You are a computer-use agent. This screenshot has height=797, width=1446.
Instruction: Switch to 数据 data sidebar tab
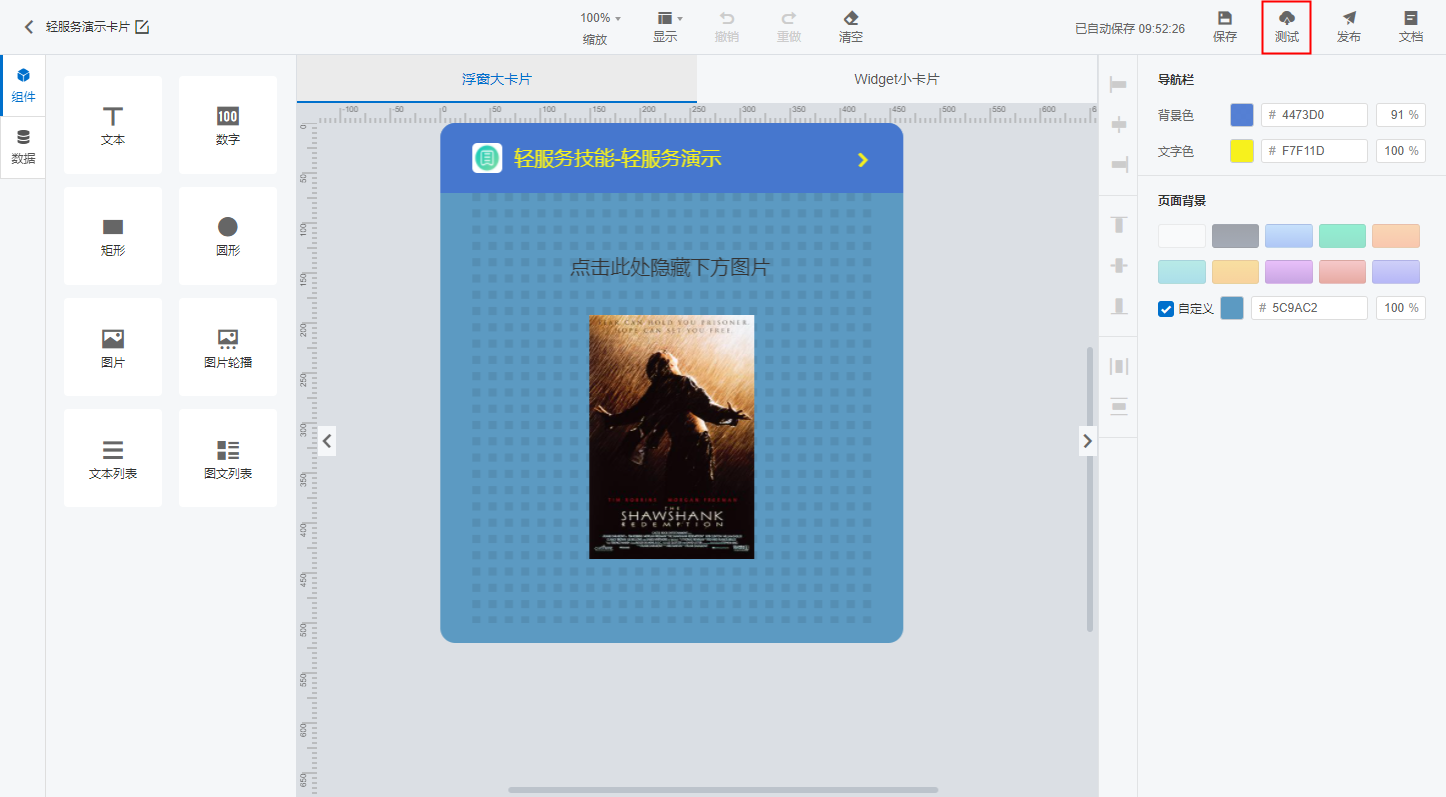(x=23, y=147)
